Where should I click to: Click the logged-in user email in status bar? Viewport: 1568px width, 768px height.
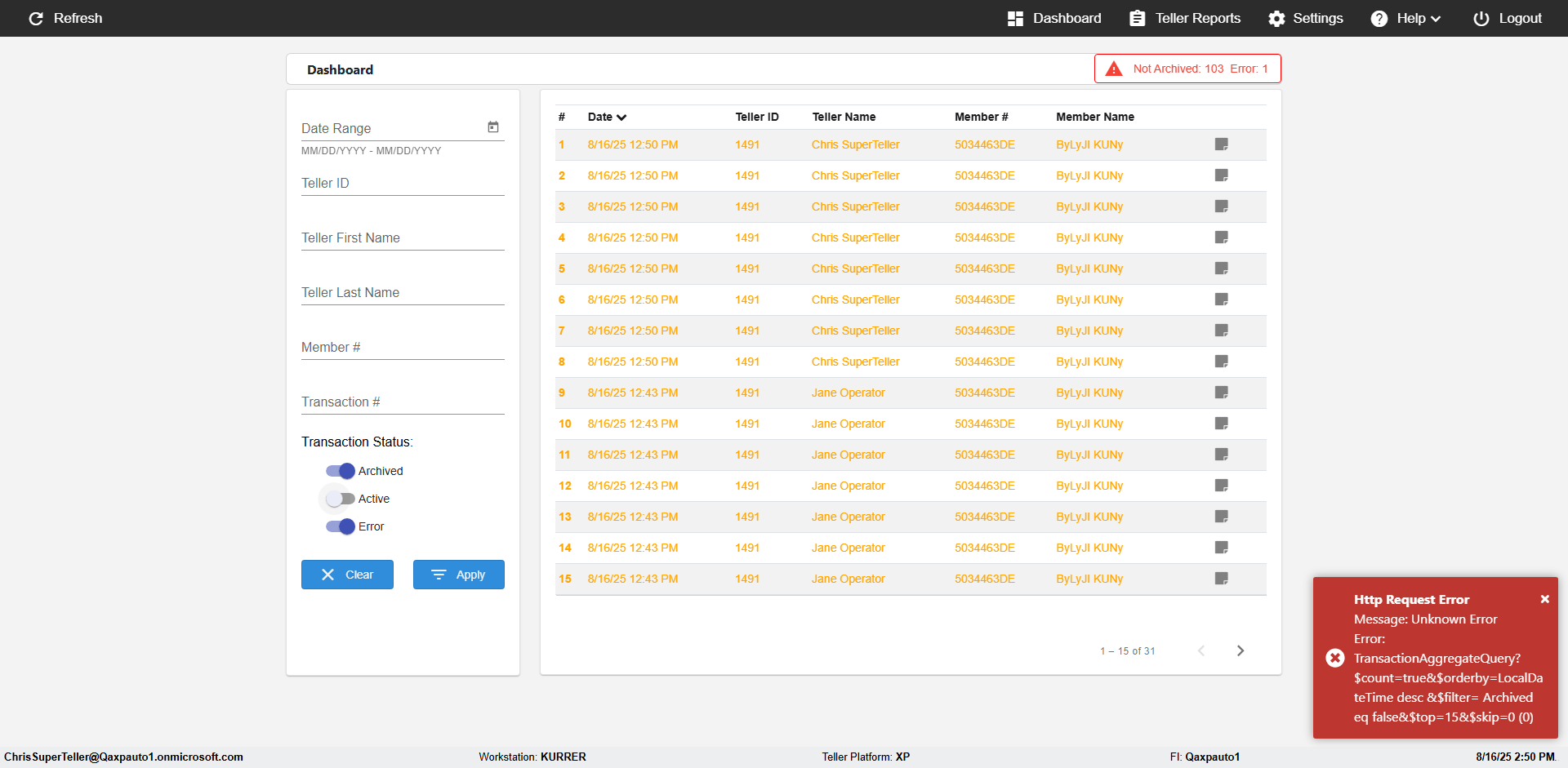(x=123, y=757)
